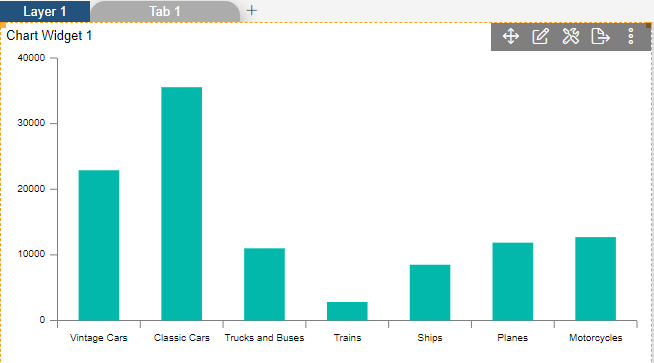Click the Vintage Cars bar
Image resolution: width=654 pixels, height=363 pixels.
coord(99,245)
